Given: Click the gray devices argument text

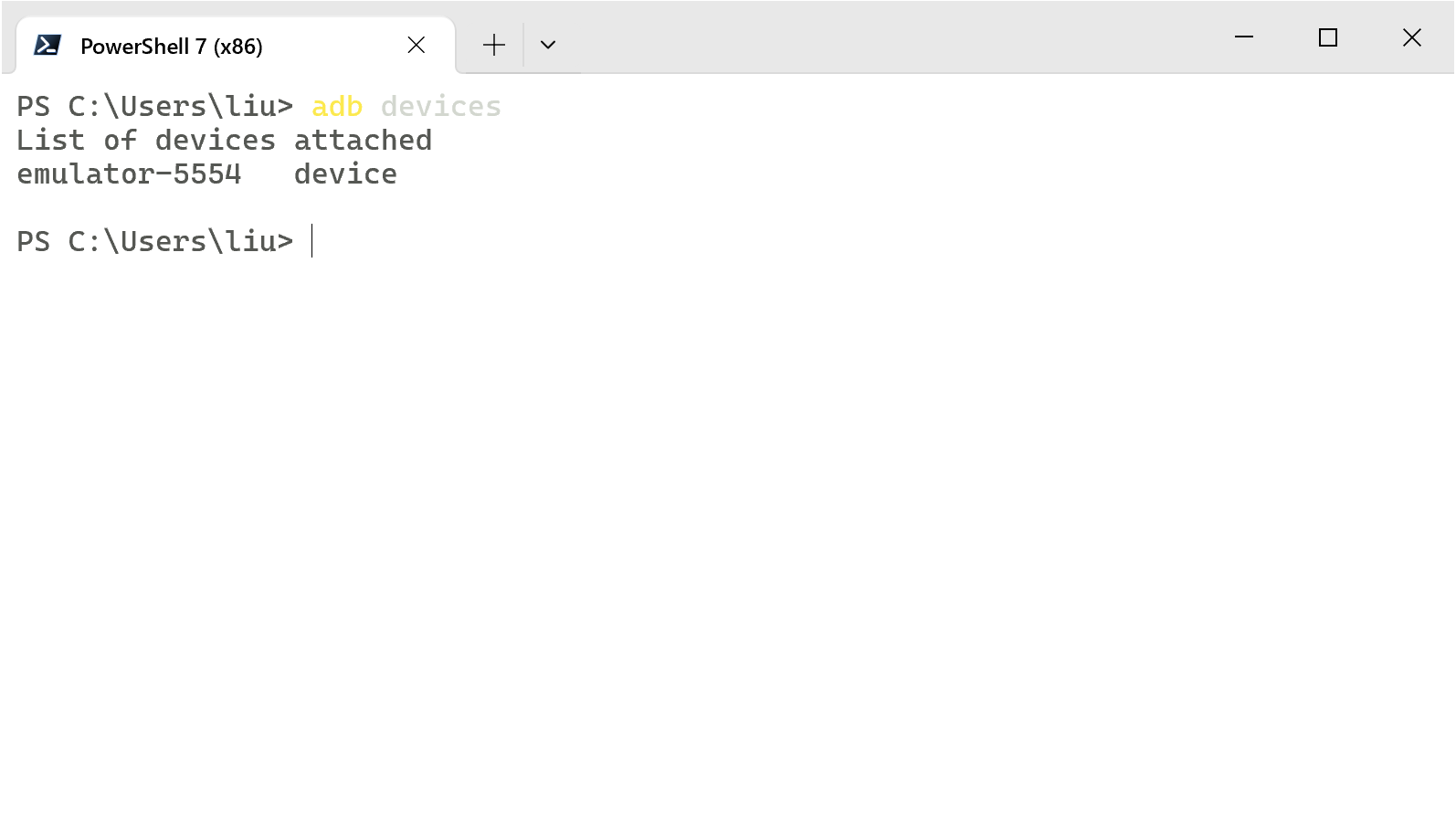Looking at the screenshot, I should [x=440, y=107].
